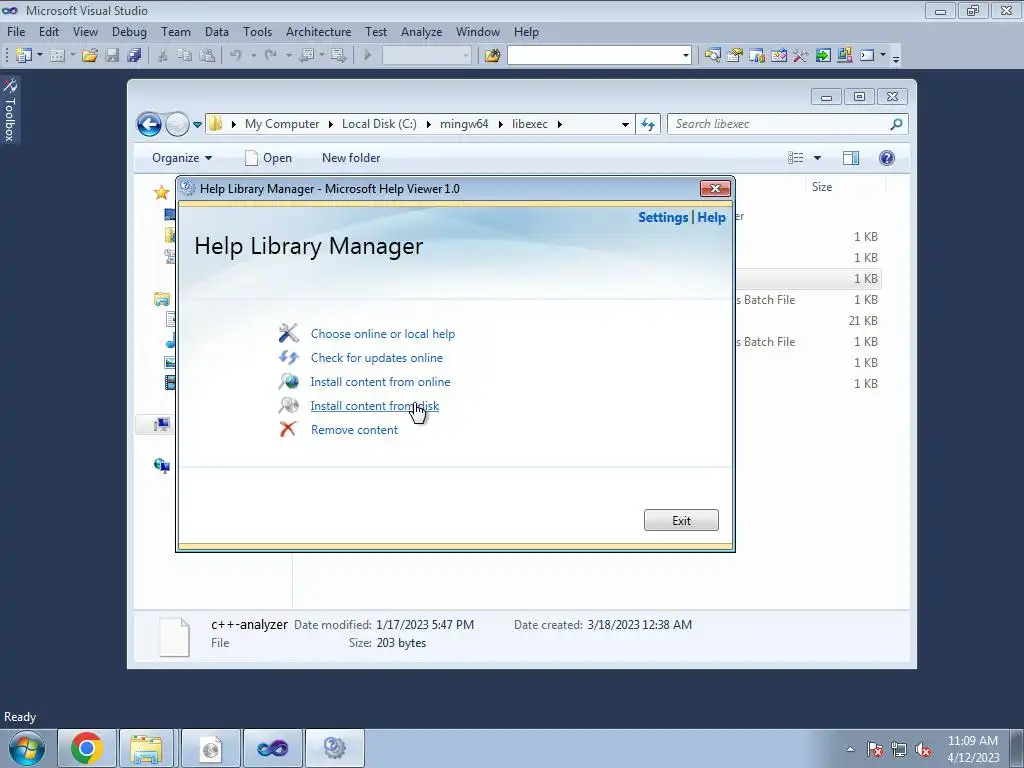
Task: Click the Paste clipboard toolbar icon
Action: [x=207, y=56]
